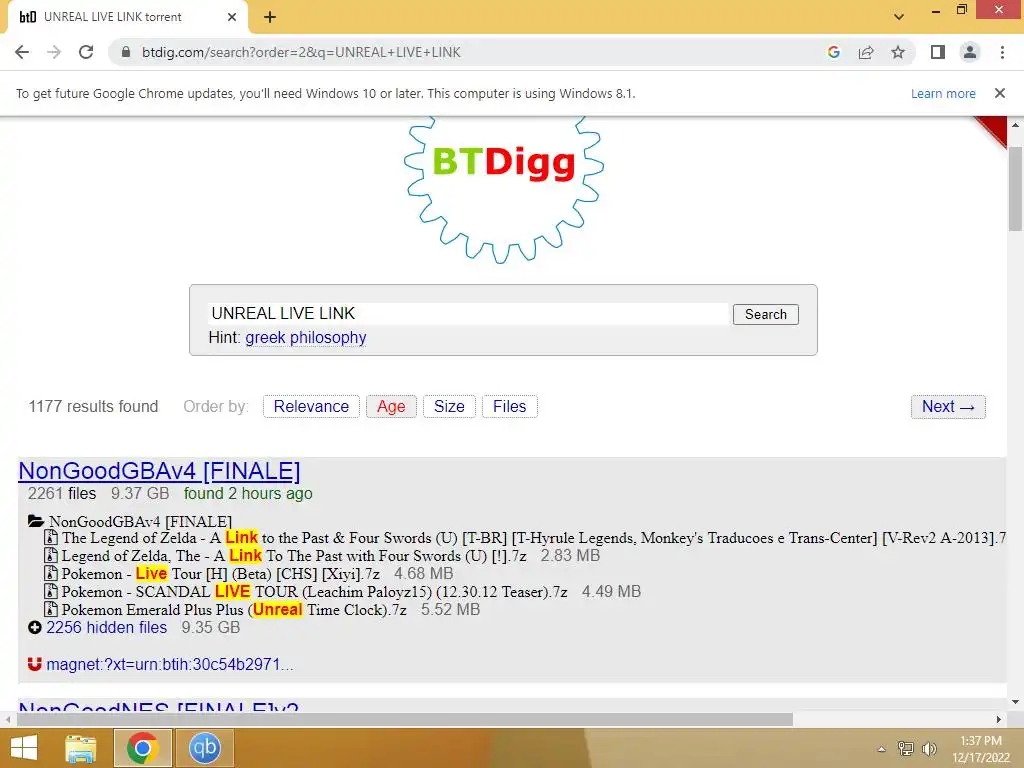Expand hidden files with plus icon
This screenshot has height=768, width=1024.
[x=35, y=628]
